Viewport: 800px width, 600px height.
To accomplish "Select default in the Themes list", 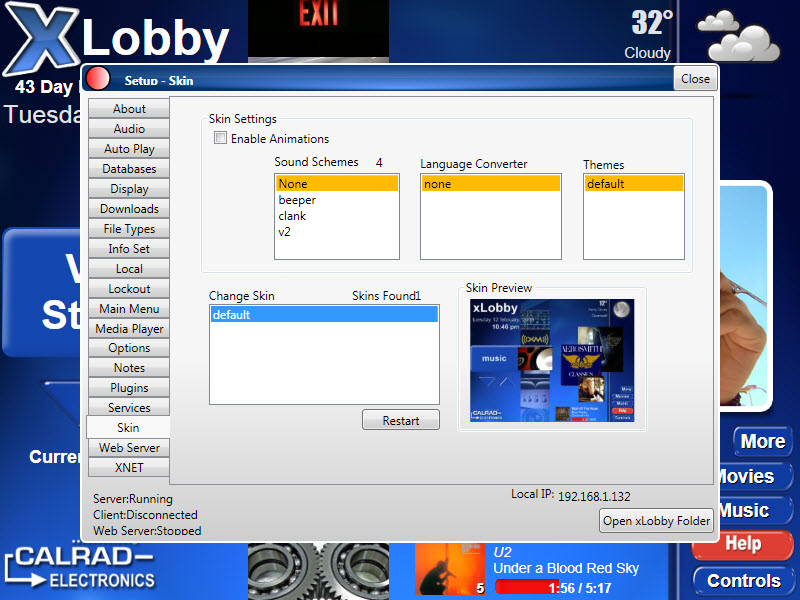I will pos(634,184).
